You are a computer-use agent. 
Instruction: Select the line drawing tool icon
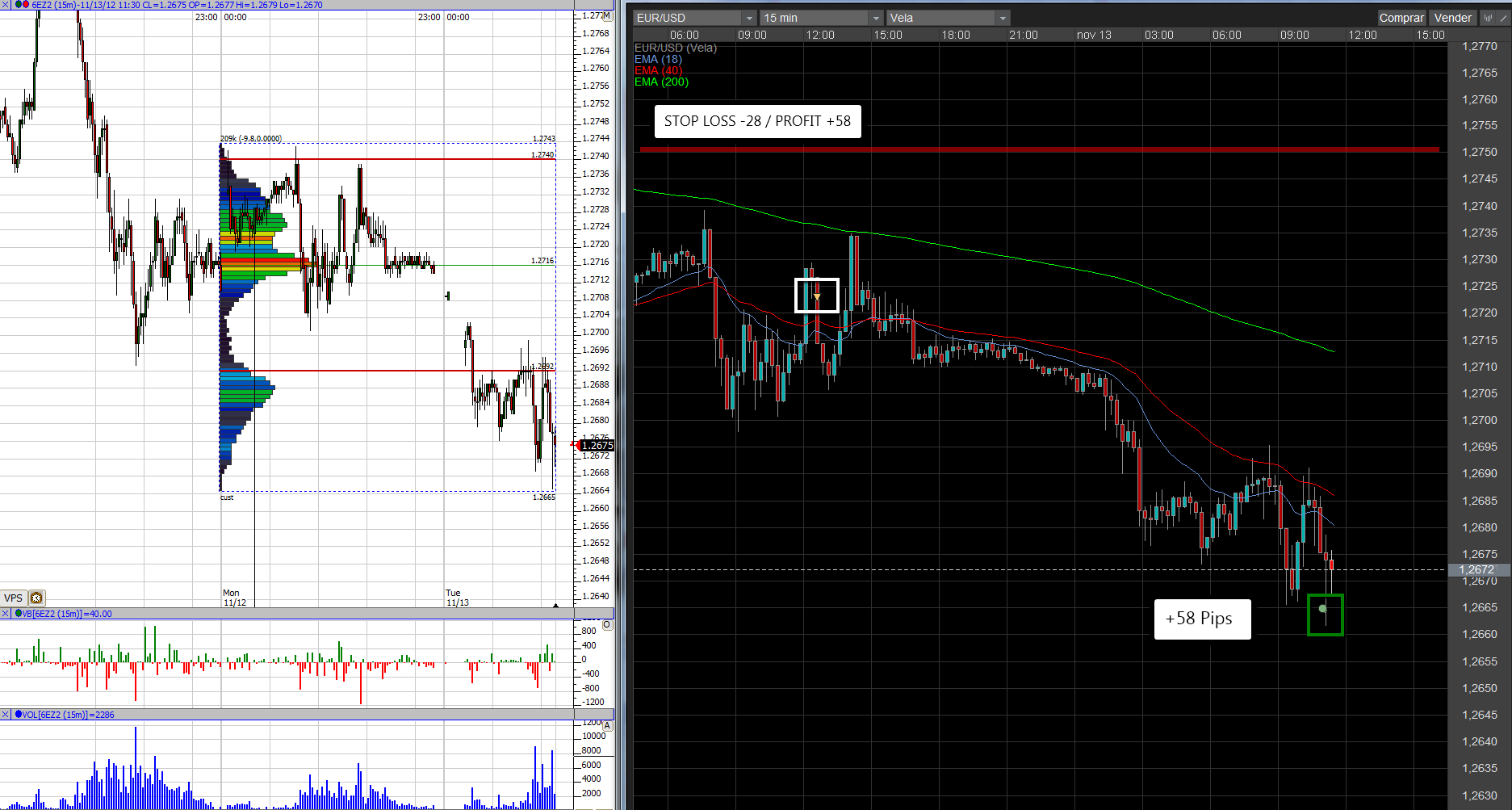[x=1502, y=18]
